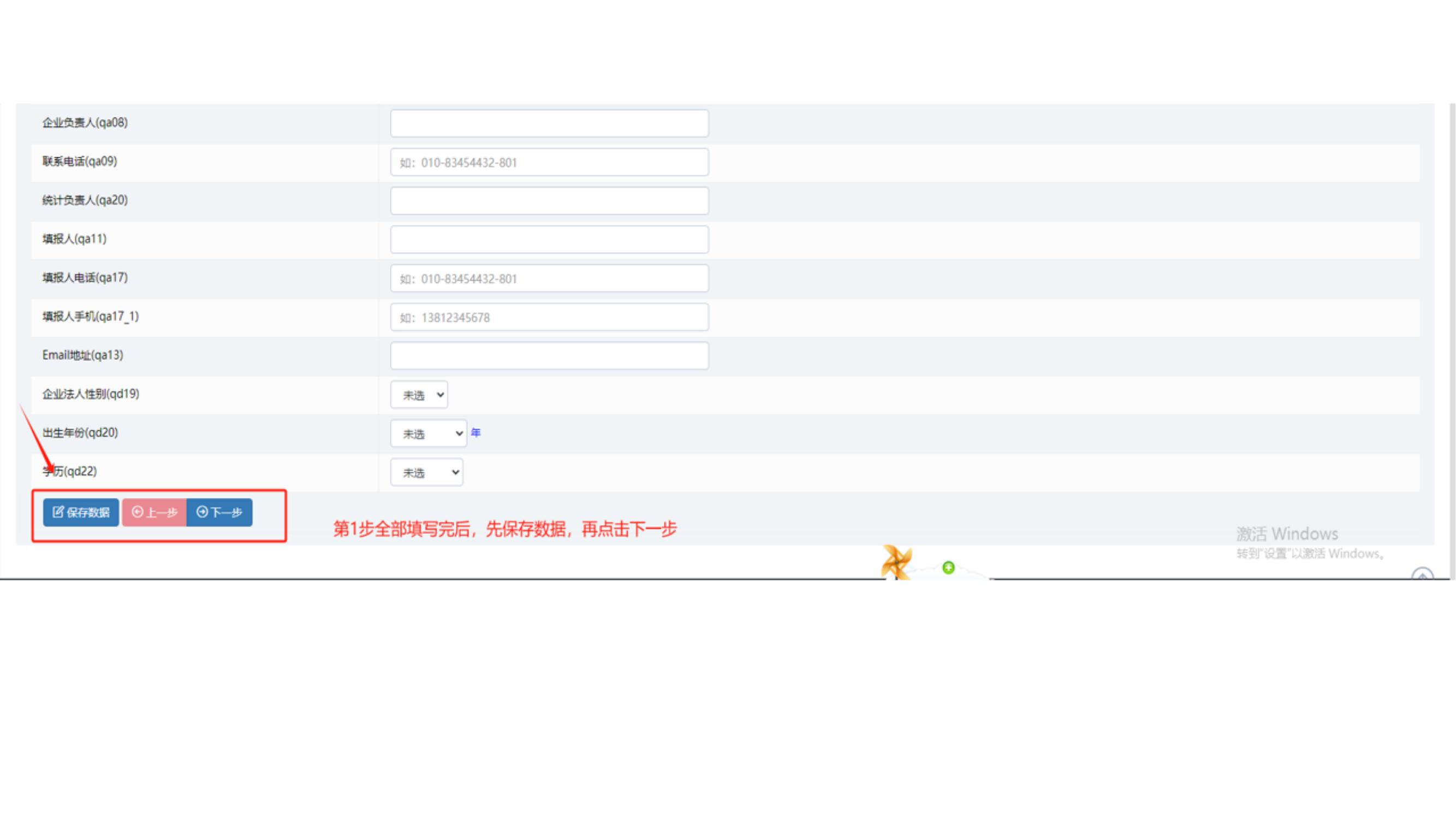Click into the 填报人 input box

(x=549, y=240)
